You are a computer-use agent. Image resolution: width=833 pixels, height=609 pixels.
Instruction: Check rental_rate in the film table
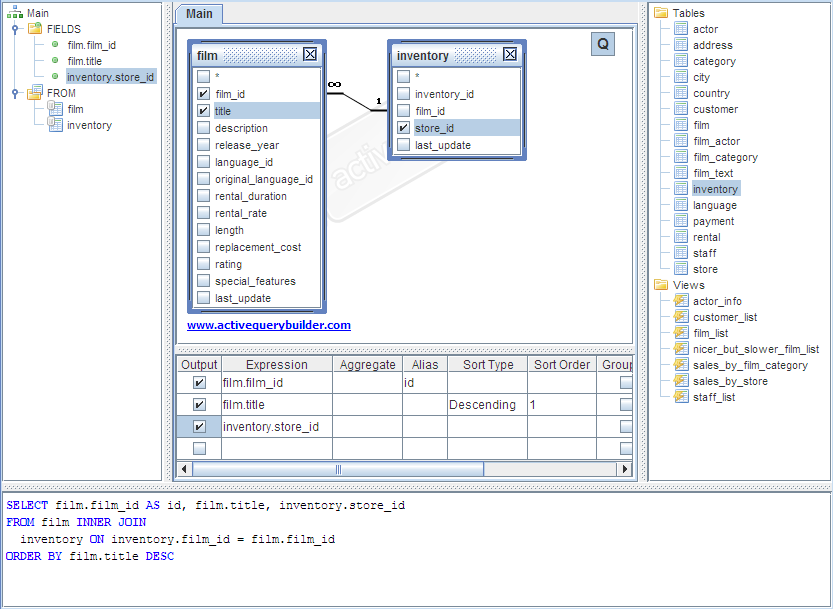click(203, 213)
